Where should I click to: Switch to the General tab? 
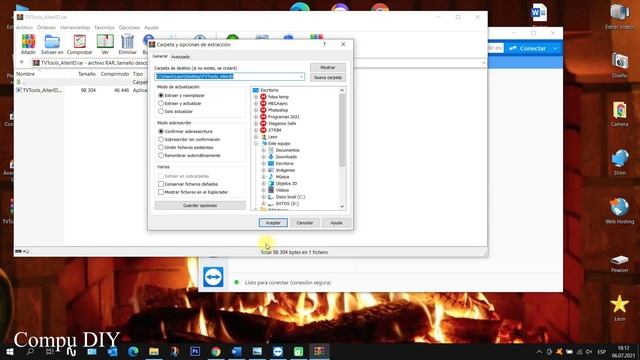[x=160, y=56]
